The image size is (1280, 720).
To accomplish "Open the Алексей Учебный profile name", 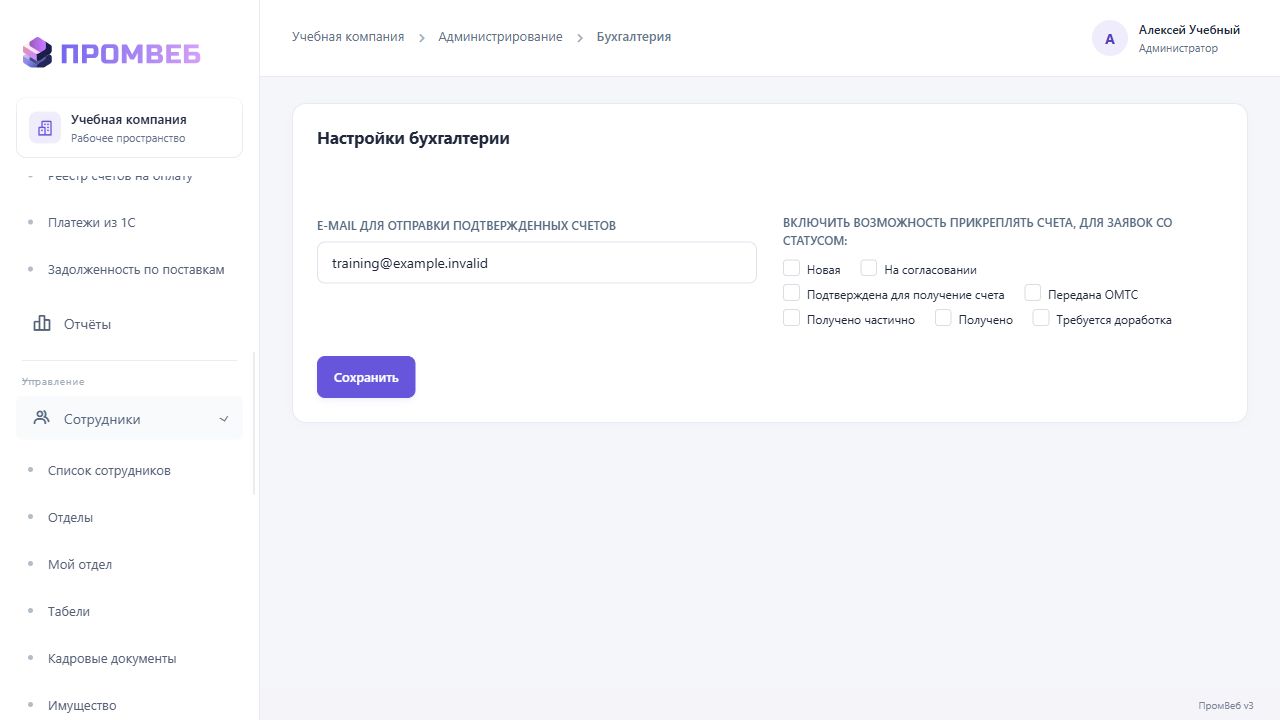I will coord(1189,30).
